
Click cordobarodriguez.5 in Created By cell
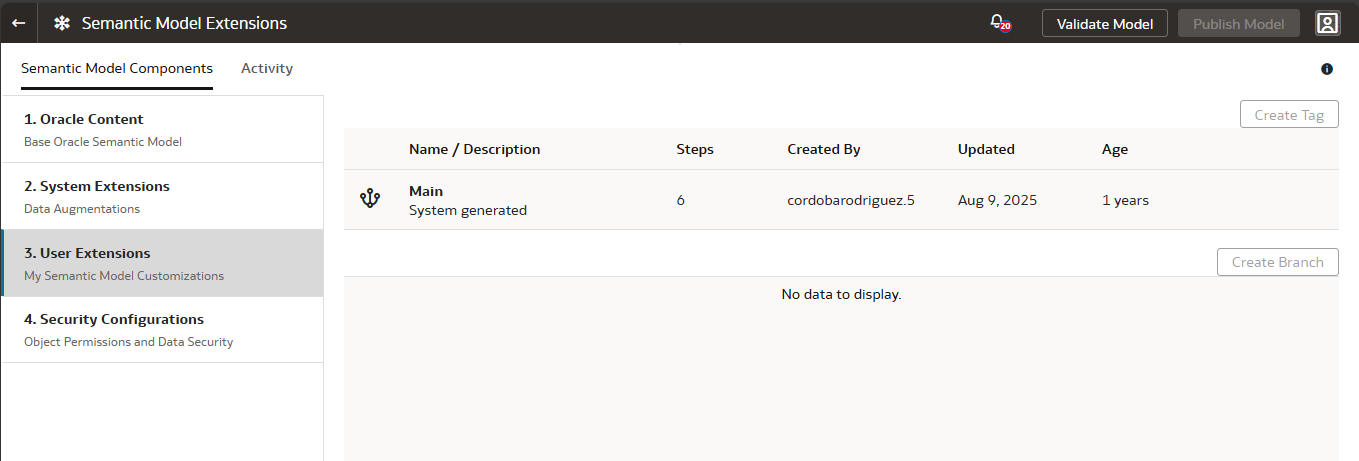[x=851, y=200]
